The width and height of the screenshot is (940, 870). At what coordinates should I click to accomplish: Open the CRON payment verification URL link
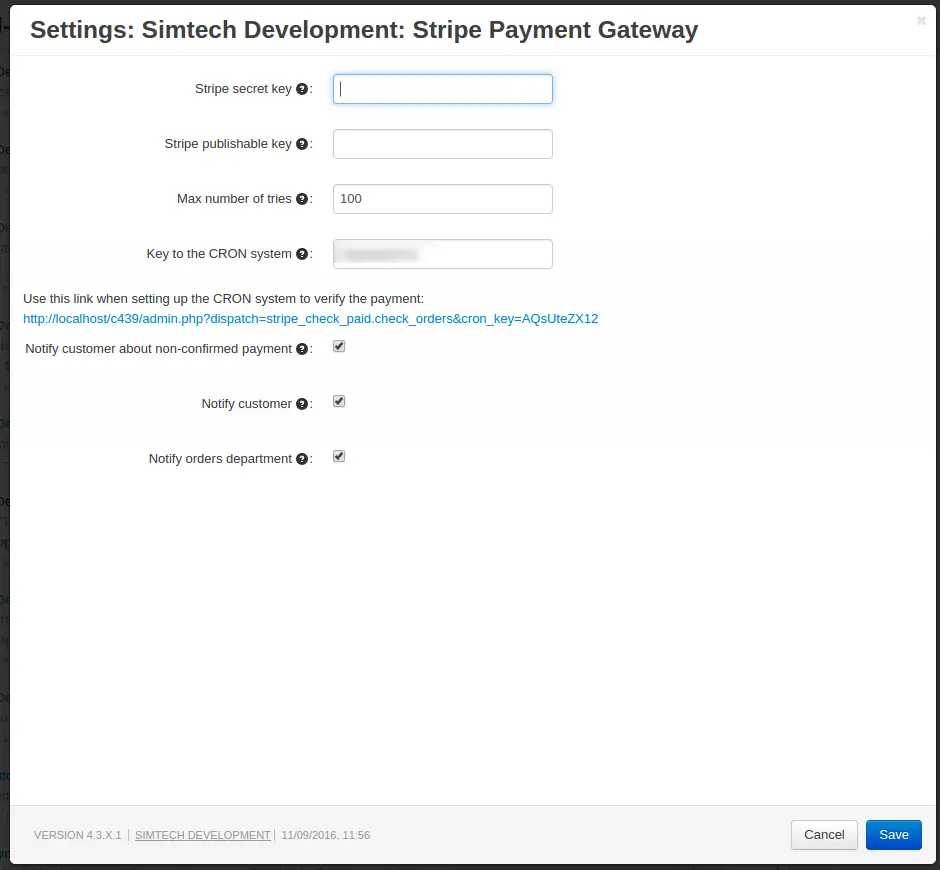[310, 319]
